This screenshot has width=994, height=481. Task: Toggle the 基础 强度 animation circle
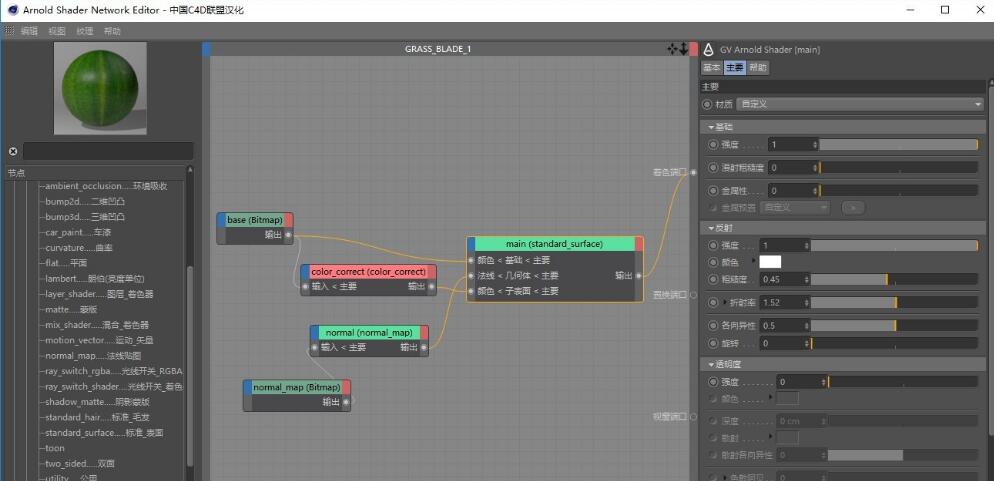coord(713,144)
